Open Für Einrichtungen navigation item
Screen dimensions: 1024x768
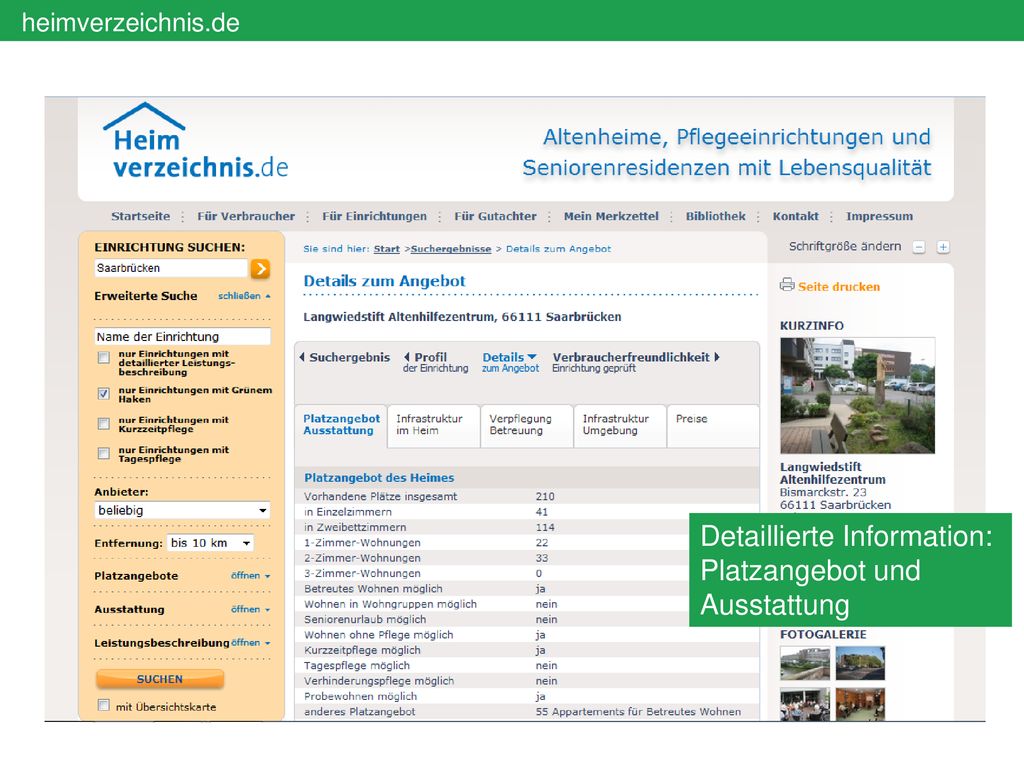click(374, 216)
